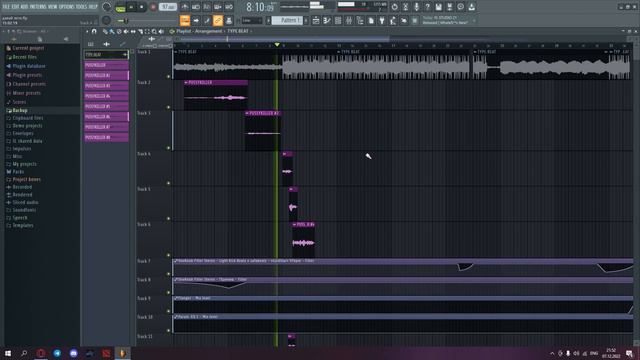Toggle the Track 2 mute switch
This screenshot has height=360, width=640.
click(x=168, y=107)
